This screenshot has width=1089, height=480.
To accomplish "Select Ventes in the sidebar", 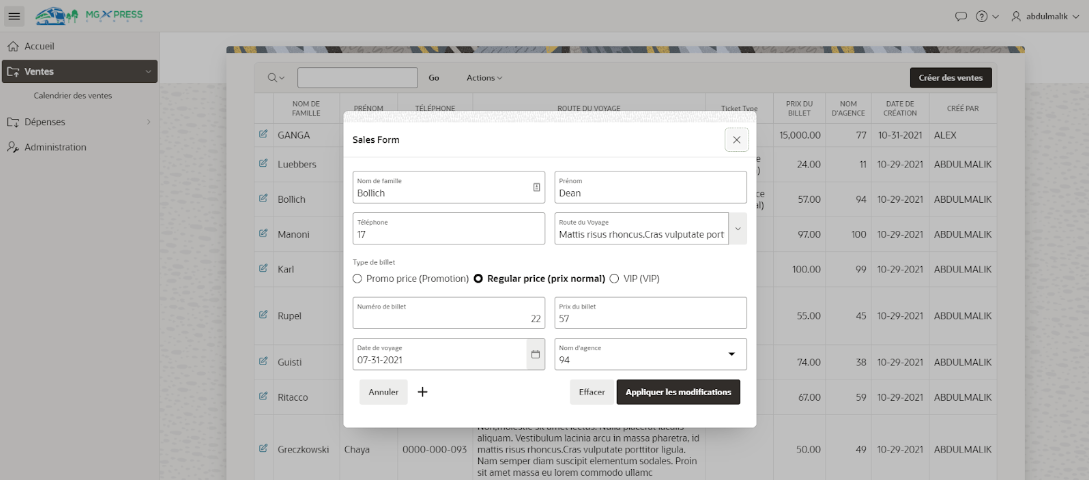I will point(80,72).
